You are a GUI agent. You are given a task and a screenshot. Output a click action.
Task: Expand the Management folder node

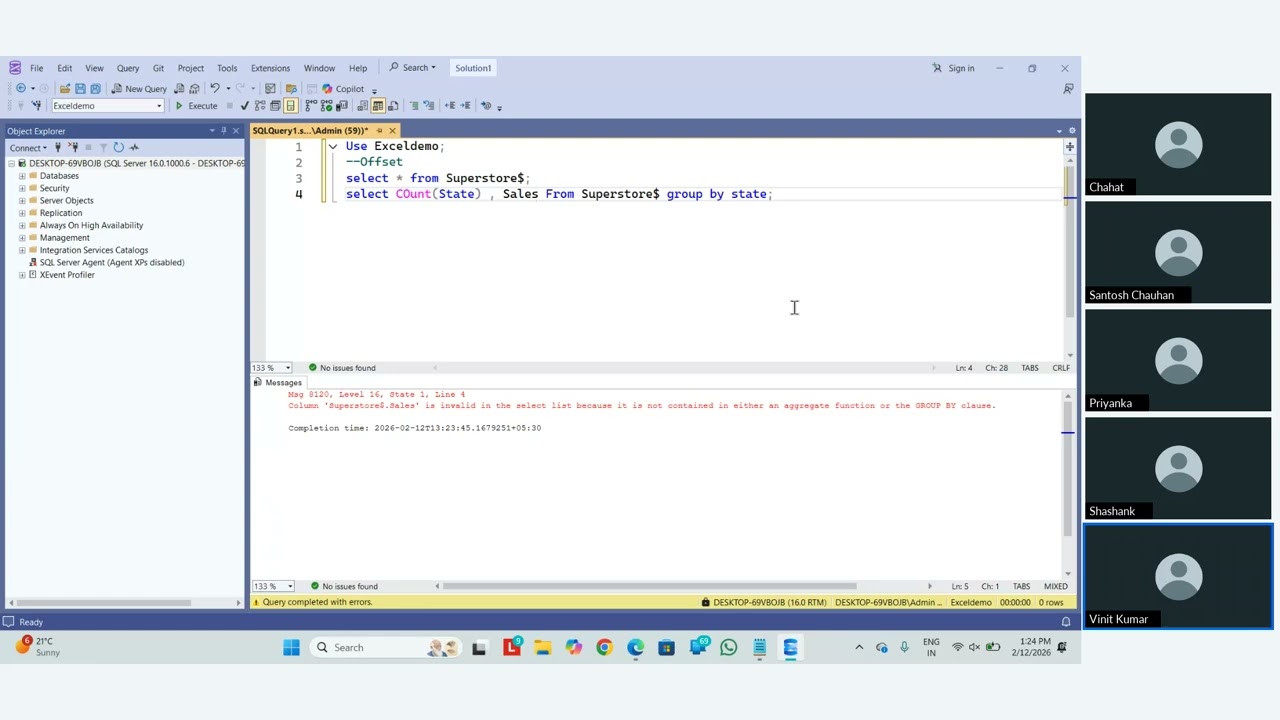[22, 238]
